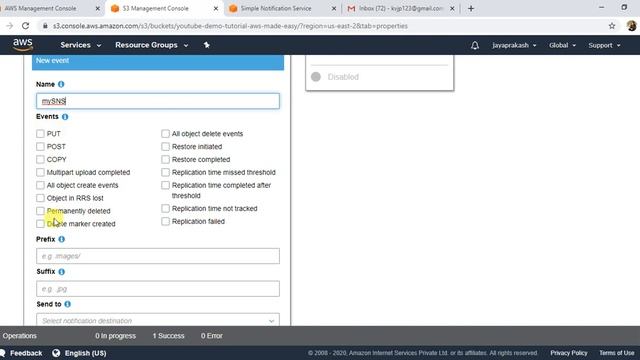Click the language globe icon in the footer
Image resolution: width=640 pixels, height=360 pixels.
tap(56, 353)
